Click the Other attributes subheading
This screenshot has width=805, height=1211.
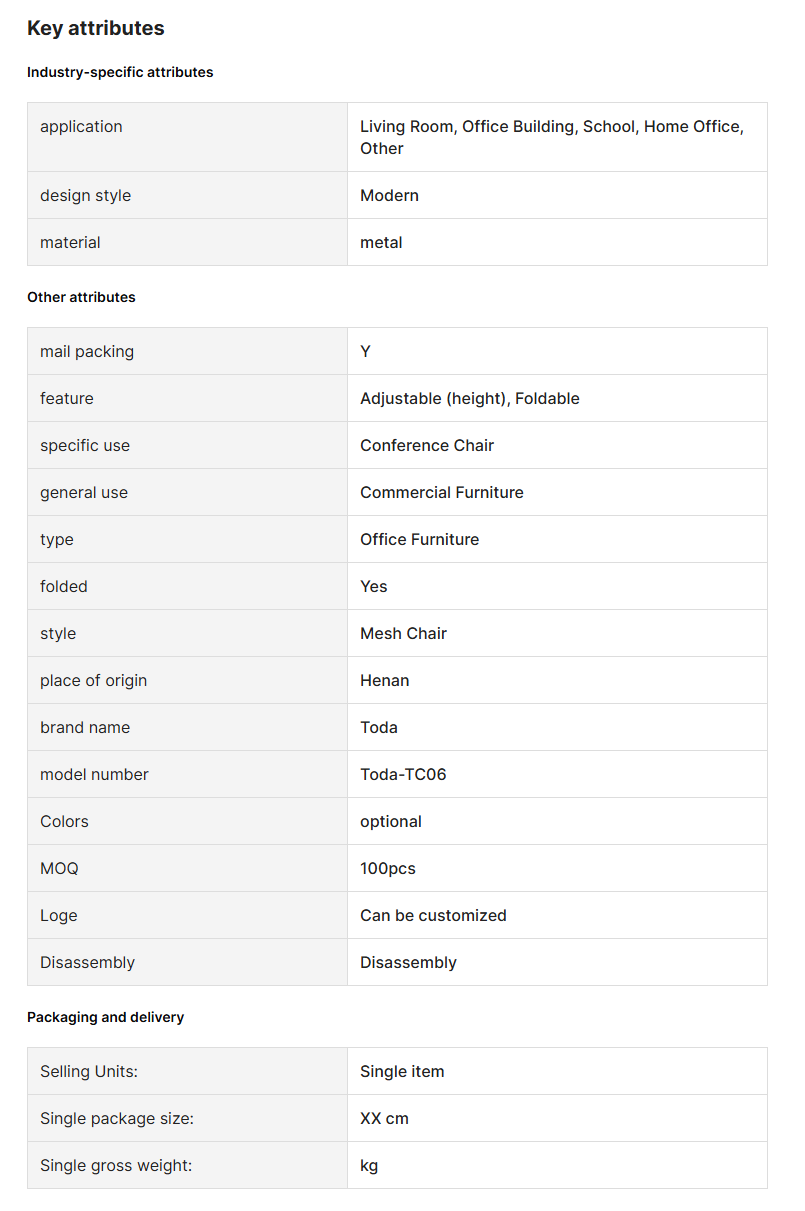click(x=81, y=297)
